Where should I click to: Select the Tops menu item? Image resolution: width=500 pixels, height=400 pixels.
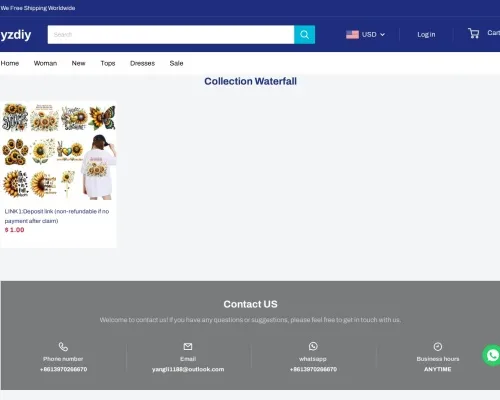tap(108, 63)
